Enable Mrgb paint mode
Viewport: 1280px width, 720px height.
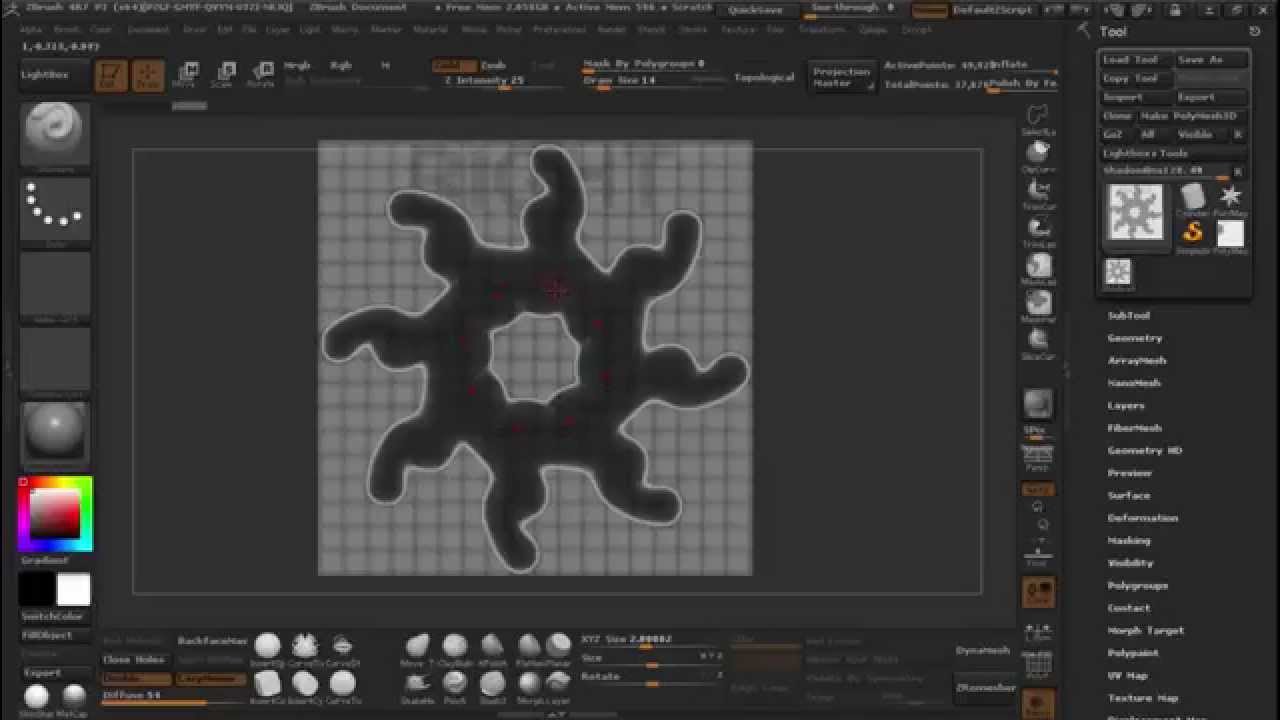[297, 65]
